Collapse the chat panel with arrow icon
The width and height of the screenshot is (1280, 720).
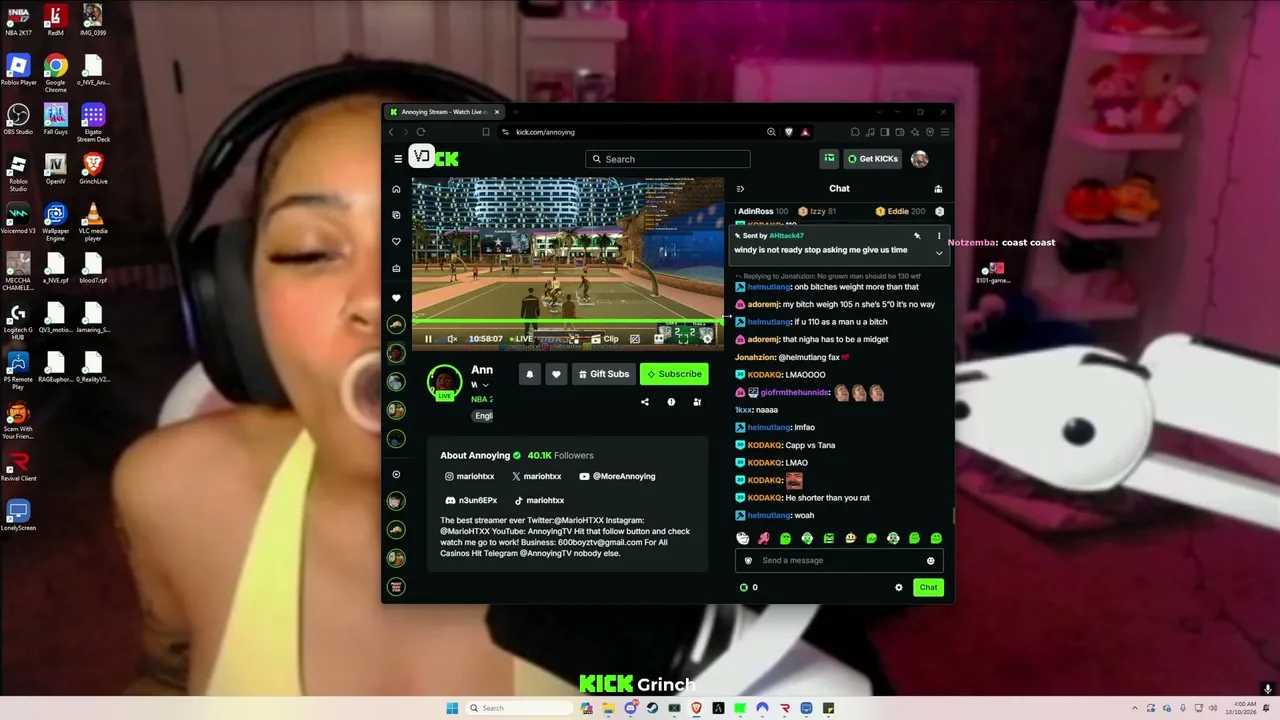coord(740,189)
